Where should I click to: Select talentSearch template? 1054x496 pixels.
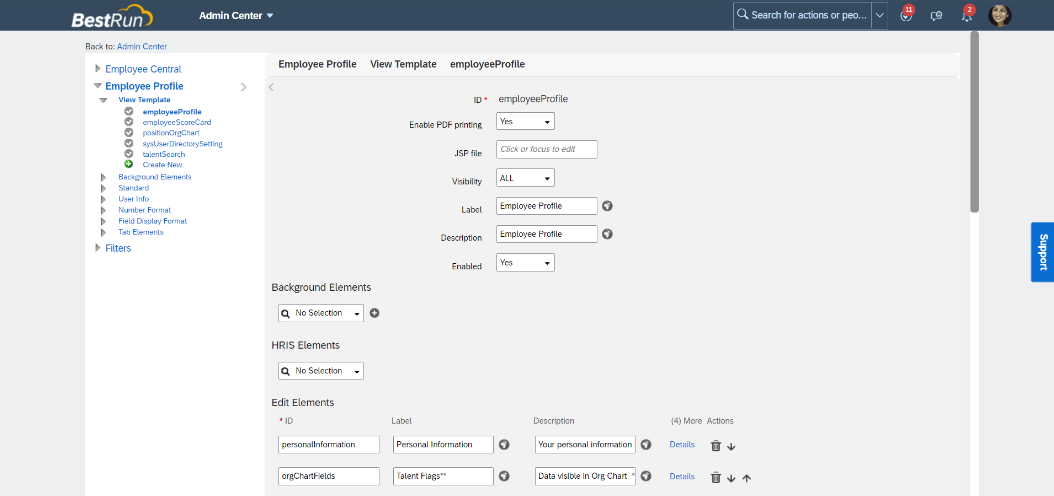point(163,155)
